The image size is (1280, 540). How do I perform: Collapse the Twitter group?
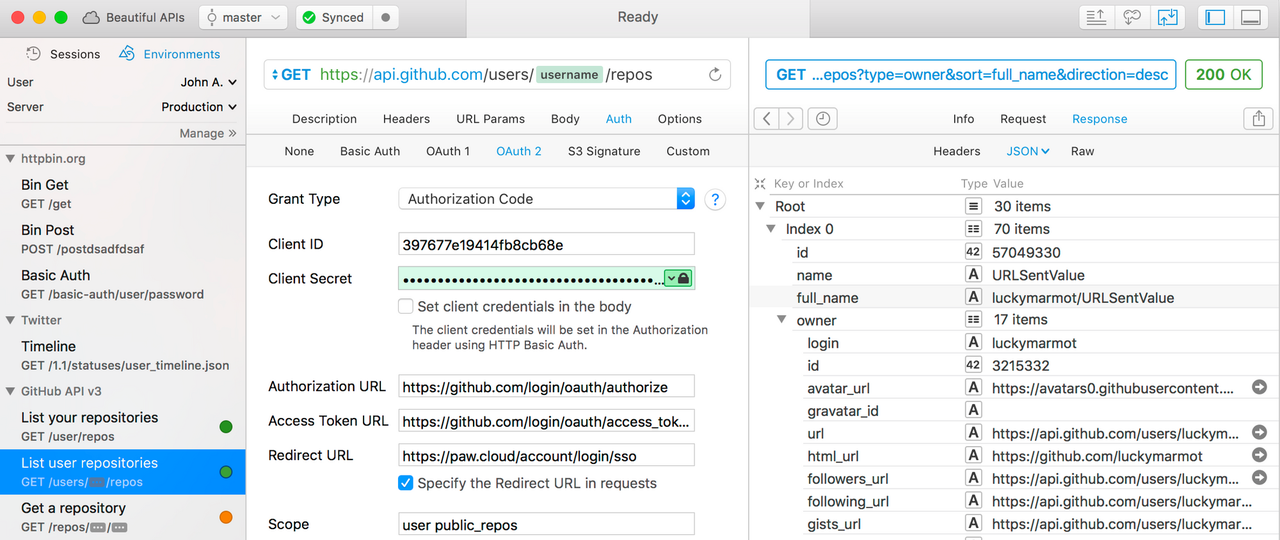(10, 321)
